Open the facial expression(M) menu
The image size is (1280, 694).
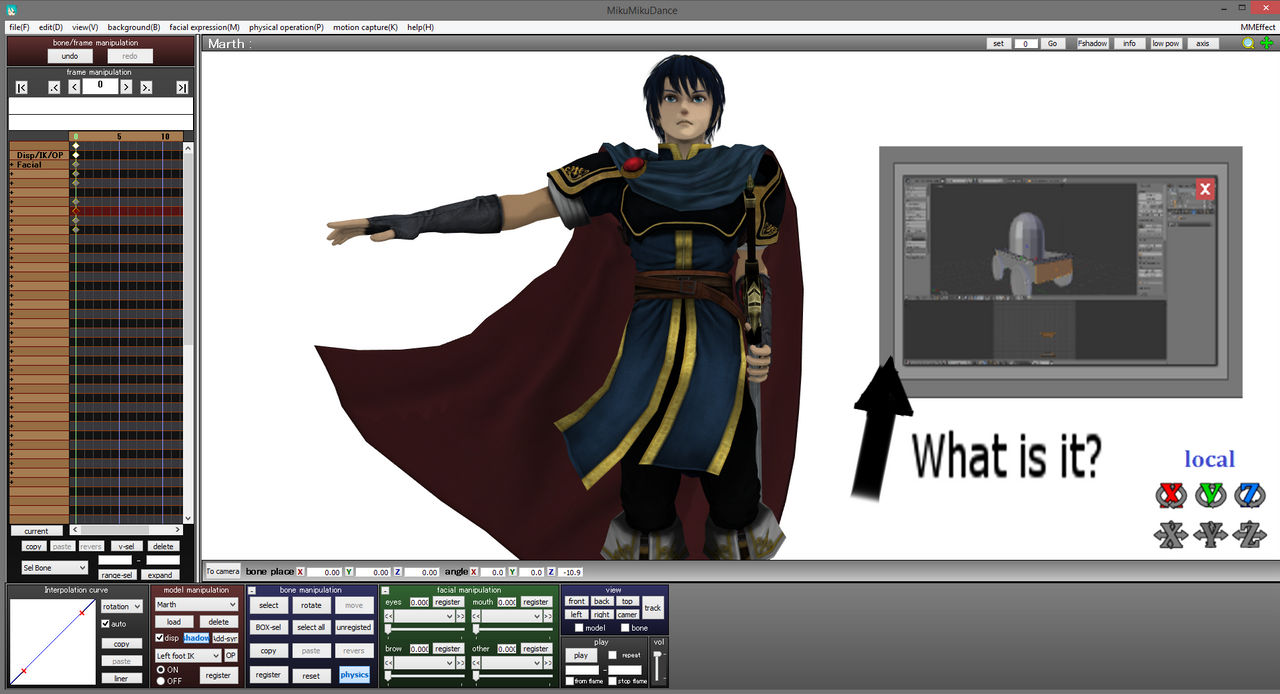point(204,27)
